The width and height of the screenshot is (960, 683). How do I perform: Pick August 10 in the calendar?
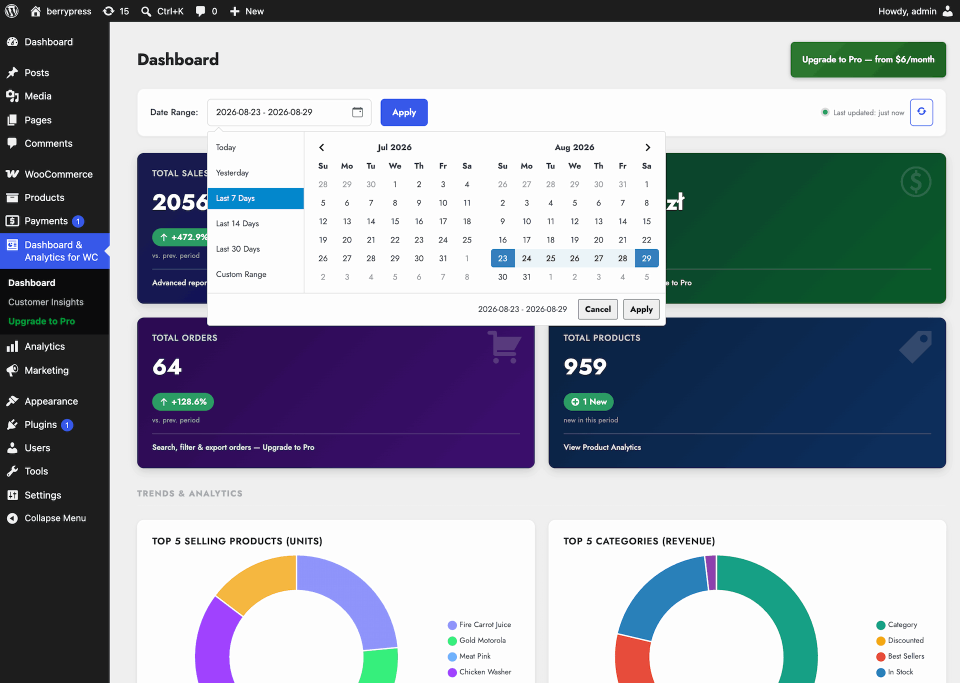click(527, 222)
